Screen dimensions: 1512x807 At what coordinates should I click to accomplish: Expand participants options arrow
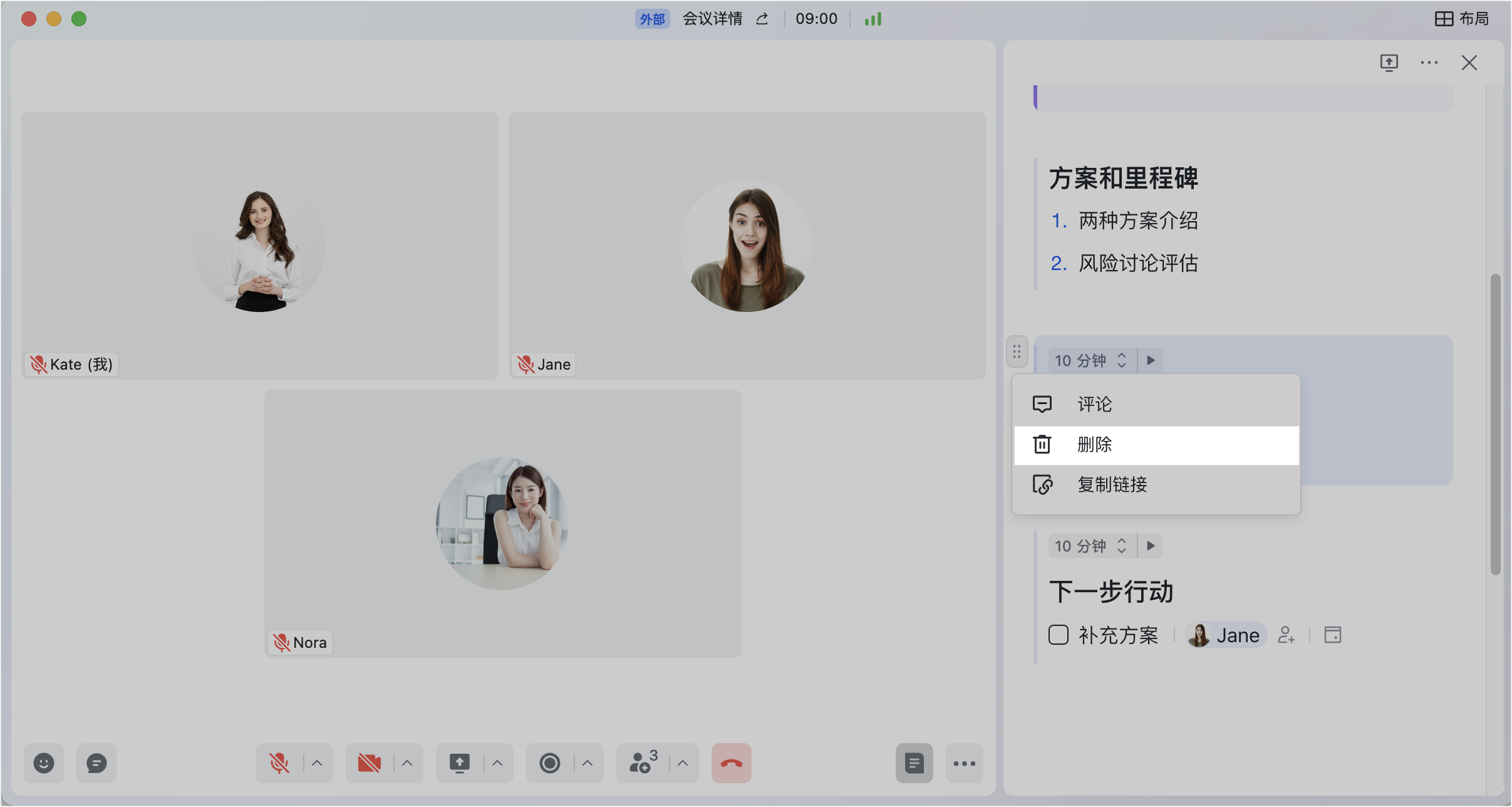pos(683,763)
